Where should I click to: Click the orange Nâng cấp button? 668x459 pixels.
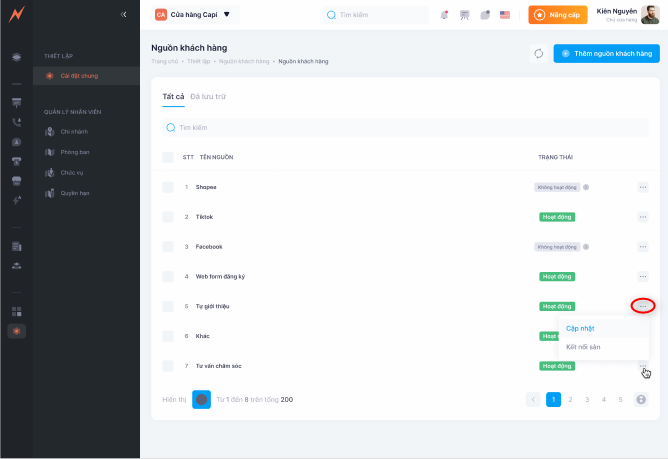[557, 15]
